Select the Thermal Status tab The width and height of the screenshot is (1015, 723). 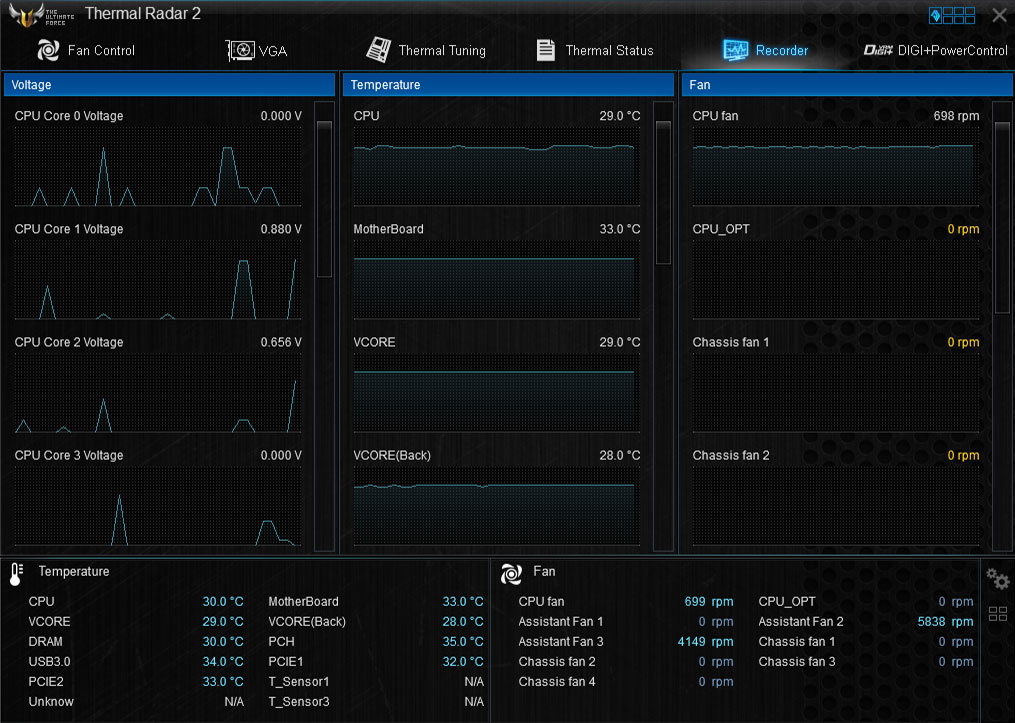pos(595,50)
